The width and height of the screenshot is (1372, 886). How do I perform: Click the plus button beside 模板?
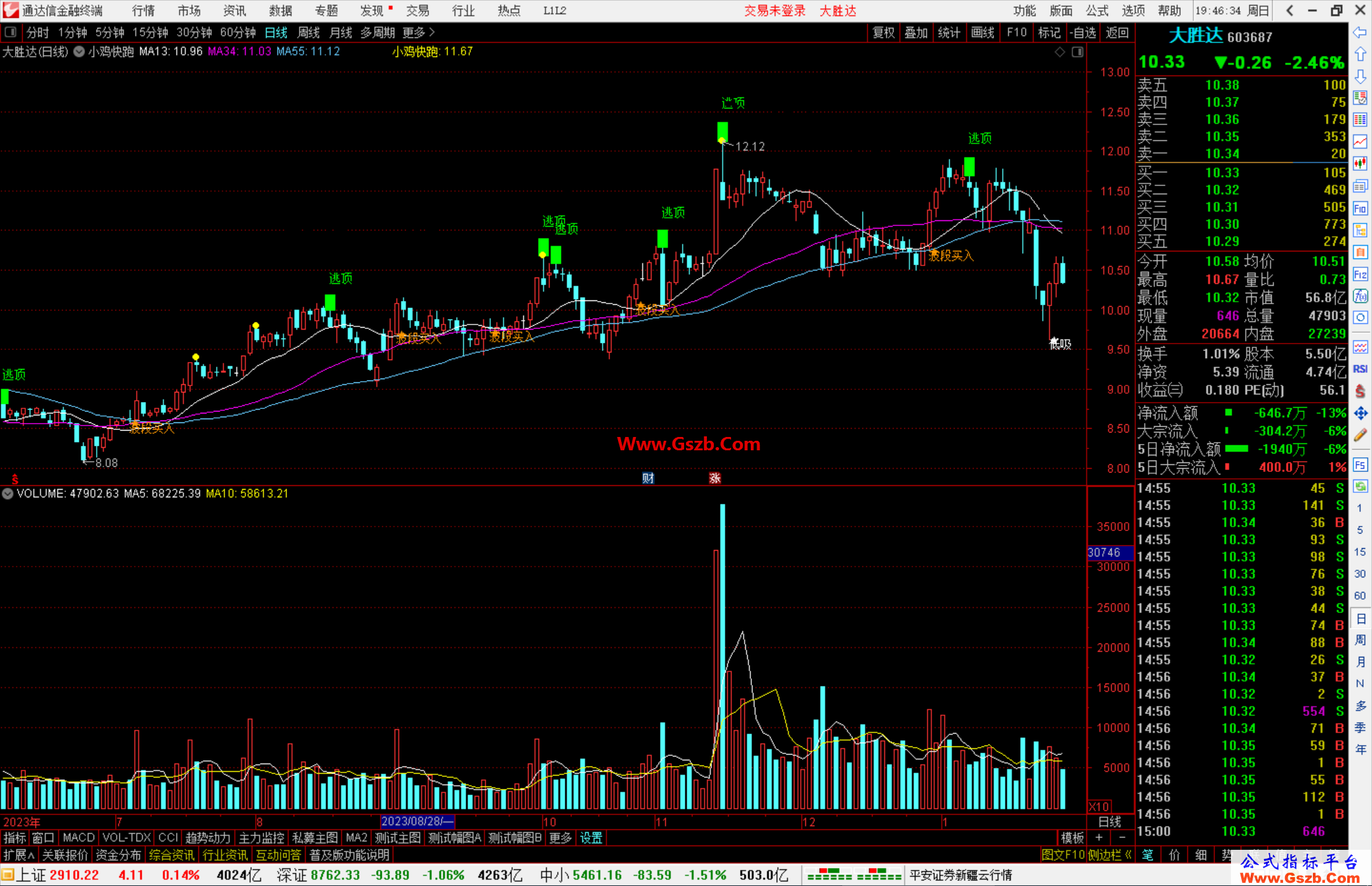tap(1100, 838)
